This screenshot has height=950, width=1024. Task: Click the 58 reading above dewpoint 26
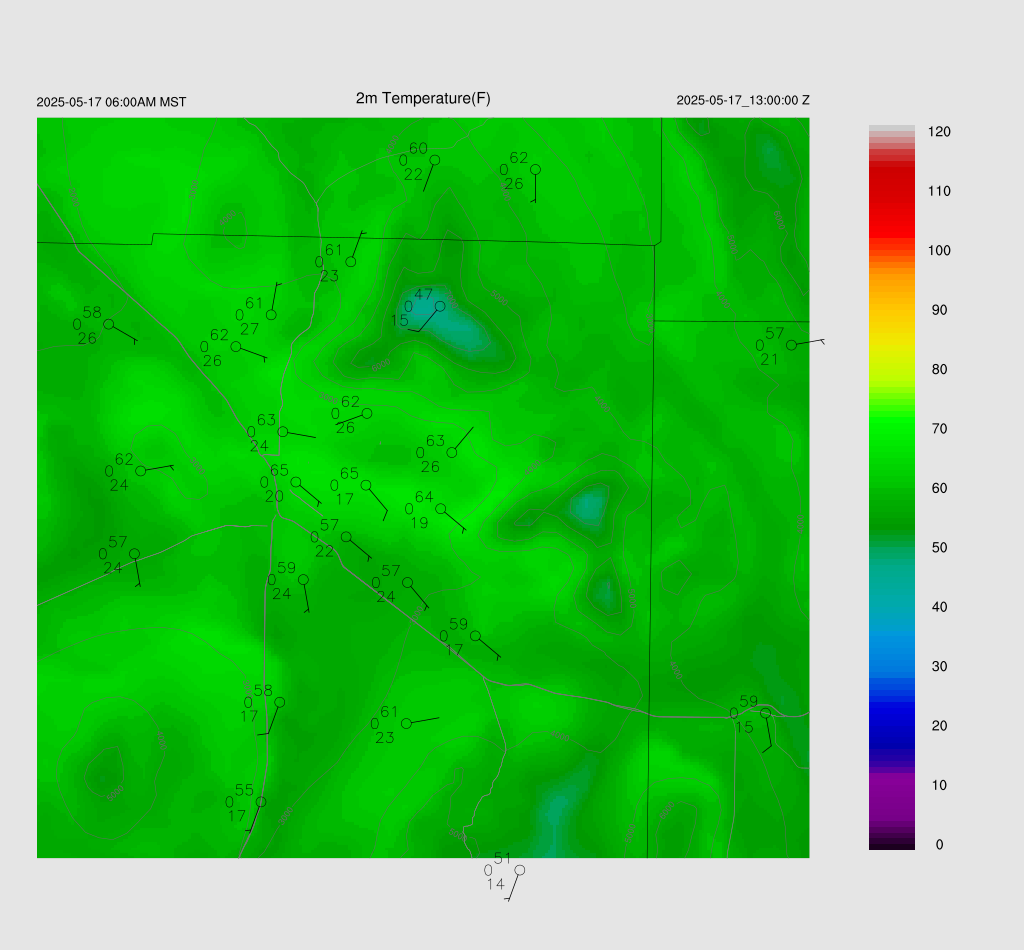(x=92, y=313)
